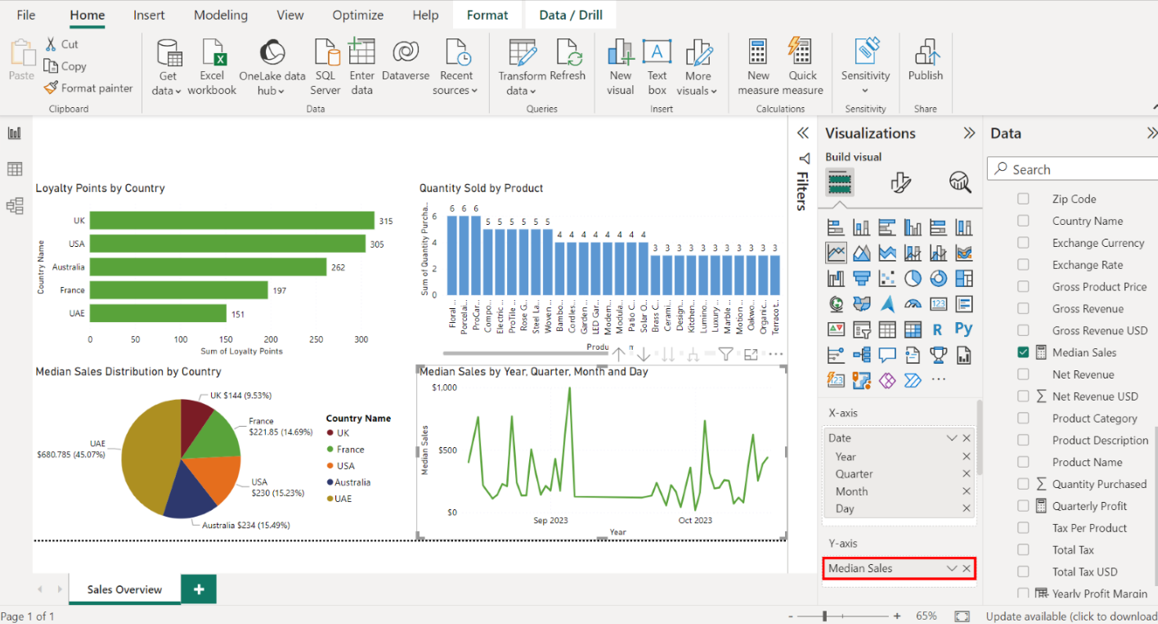The image size is (1158, 624).
Task: Insert a Text box
Action: [x=656, y=66]
